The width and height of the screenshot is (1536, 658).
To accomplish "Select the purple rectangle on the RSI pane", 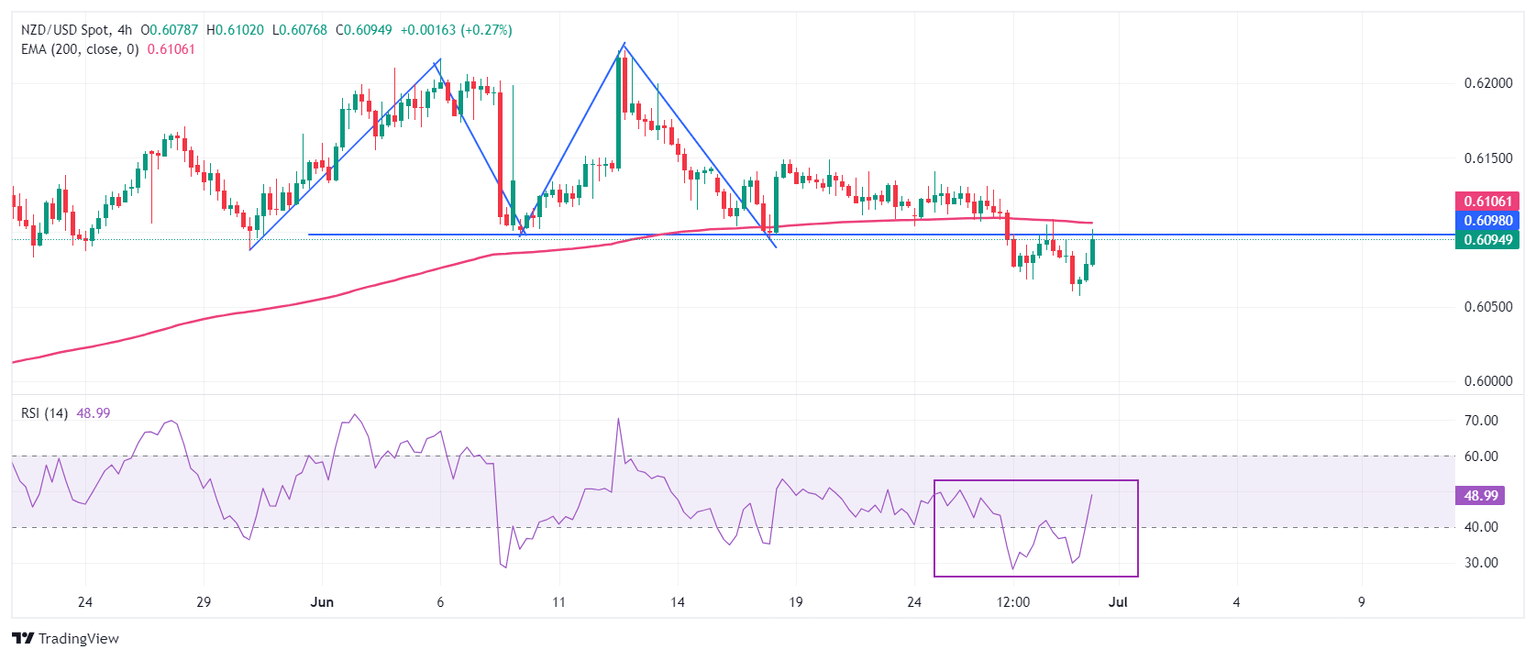I will tap(1035, 575).
